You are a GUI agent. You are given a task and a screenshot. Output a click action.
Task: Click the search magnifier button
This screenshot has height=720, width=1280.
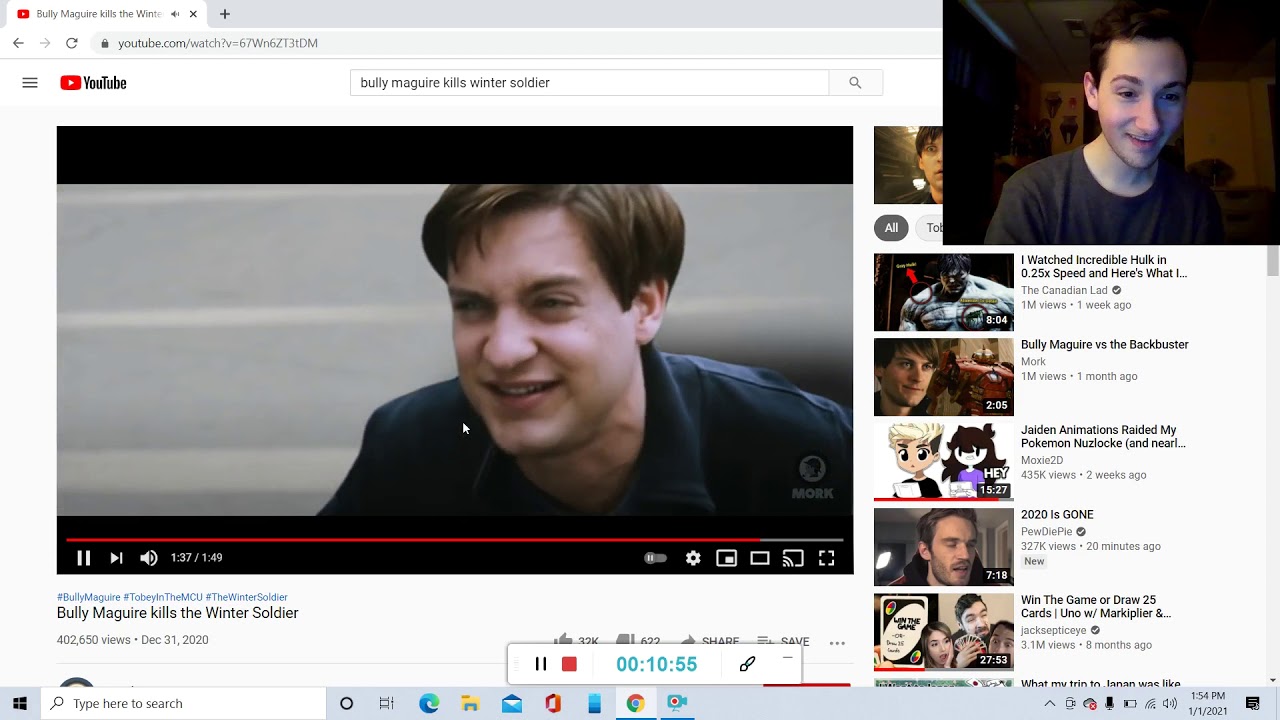[x=855, y=83]
